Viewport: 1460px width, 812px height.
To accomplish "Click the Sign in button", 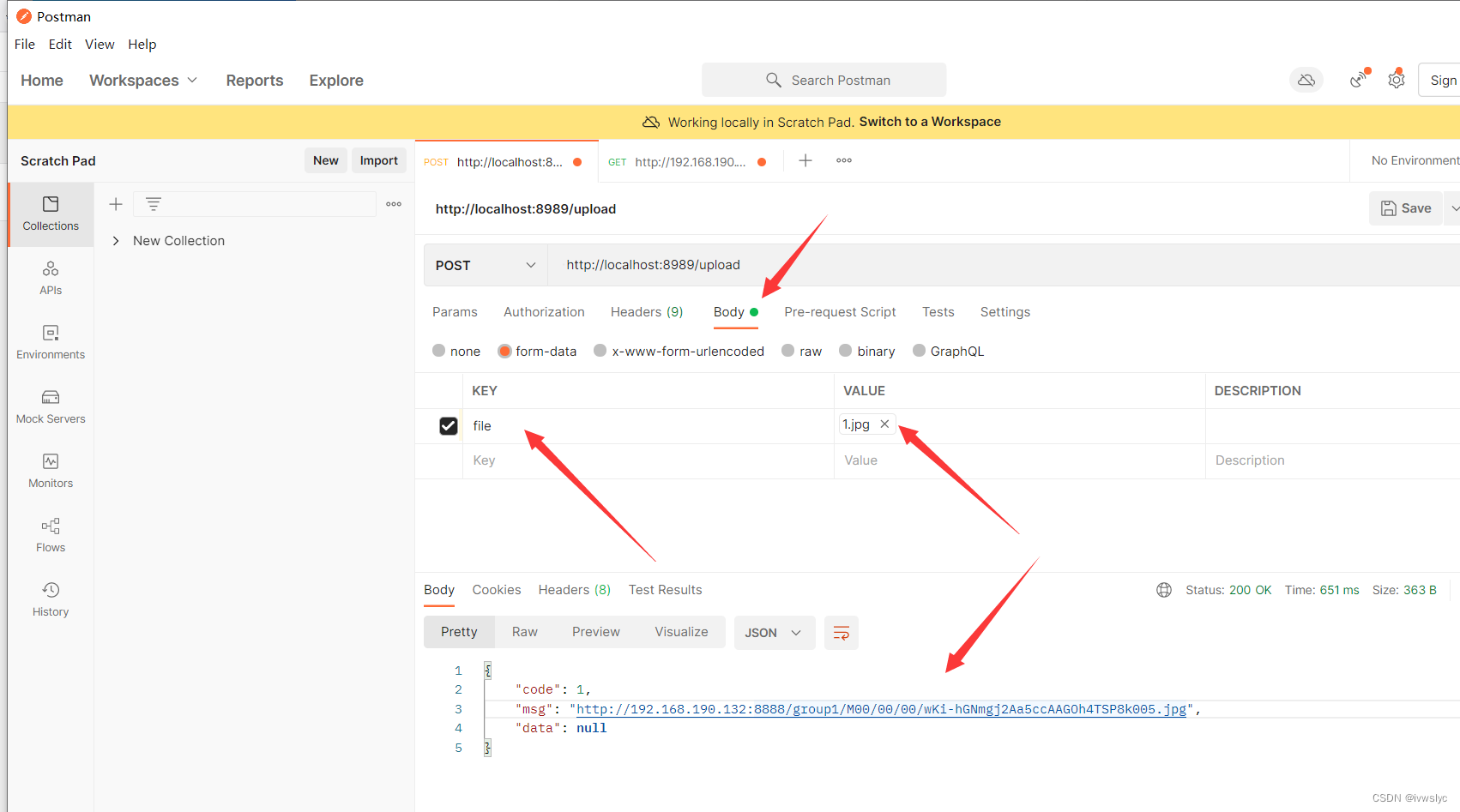I will (x=1440, y=80).
